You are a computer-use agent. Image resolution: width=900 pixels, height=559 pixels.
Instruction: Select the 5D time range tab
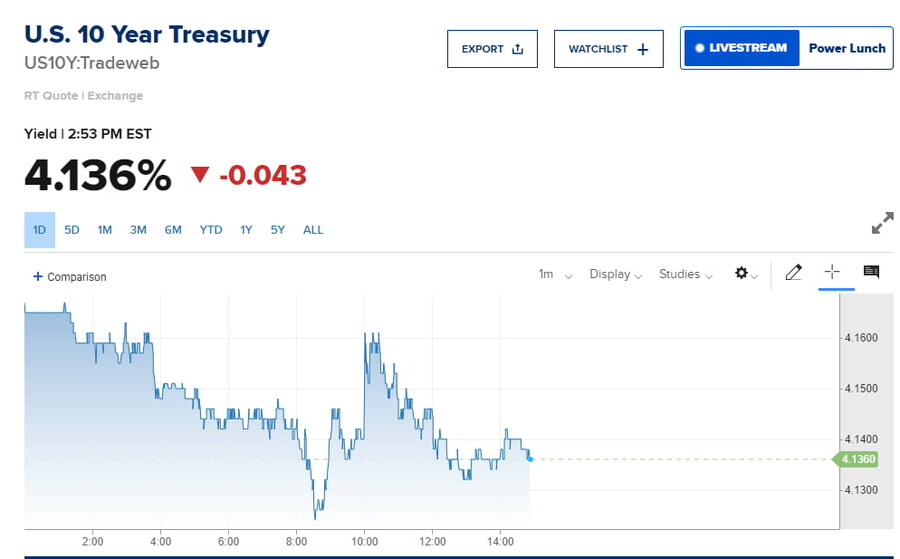pyautogui.click(x=72, y=230)
